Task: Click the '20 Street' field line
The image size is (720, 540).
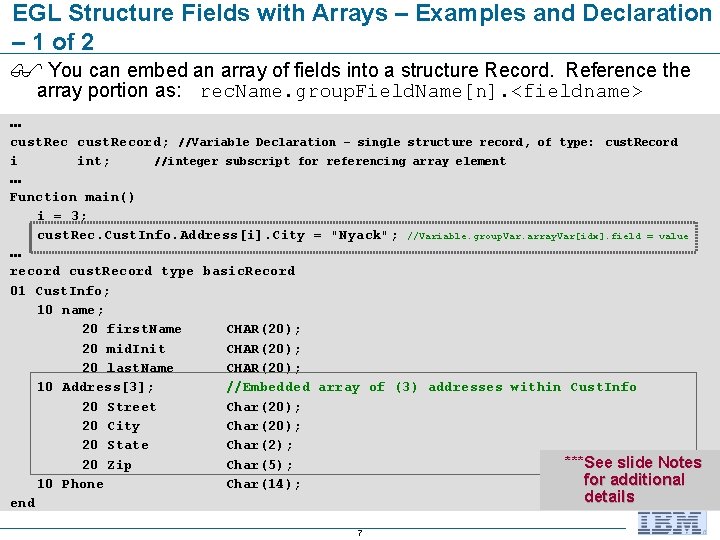Action: pos(191,407)
